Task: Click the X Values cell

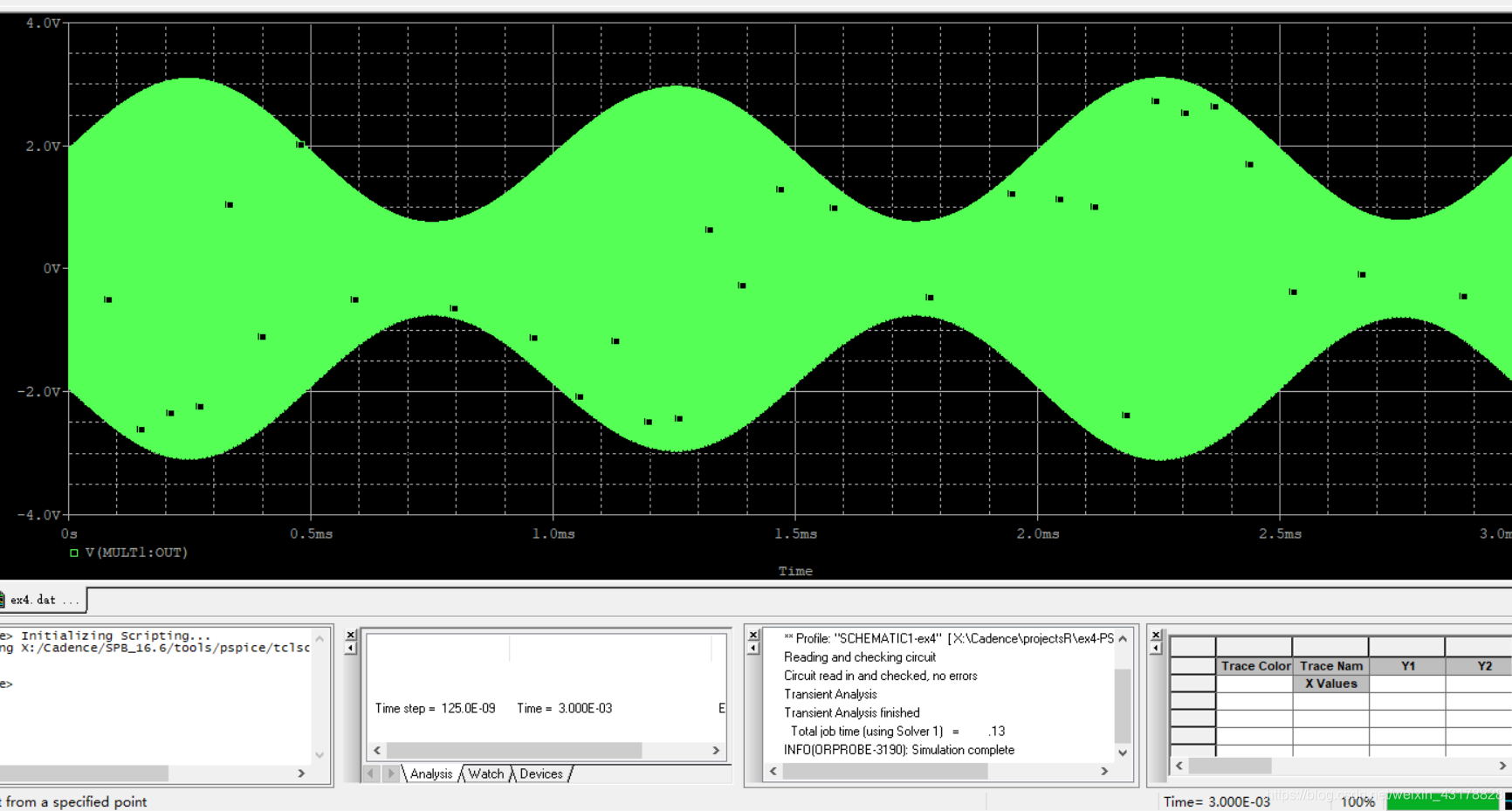Action: (1330, 684)
